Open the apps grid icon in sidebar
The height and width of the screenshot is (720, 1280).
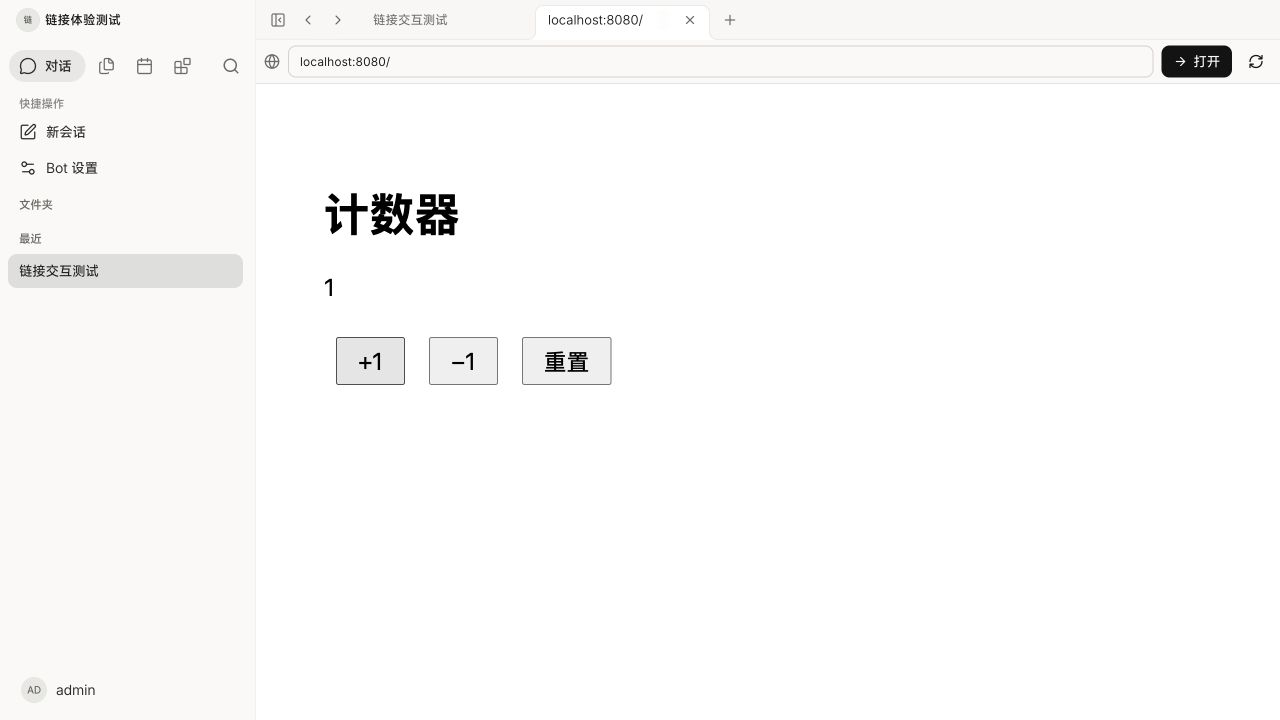tap(182, 66)
